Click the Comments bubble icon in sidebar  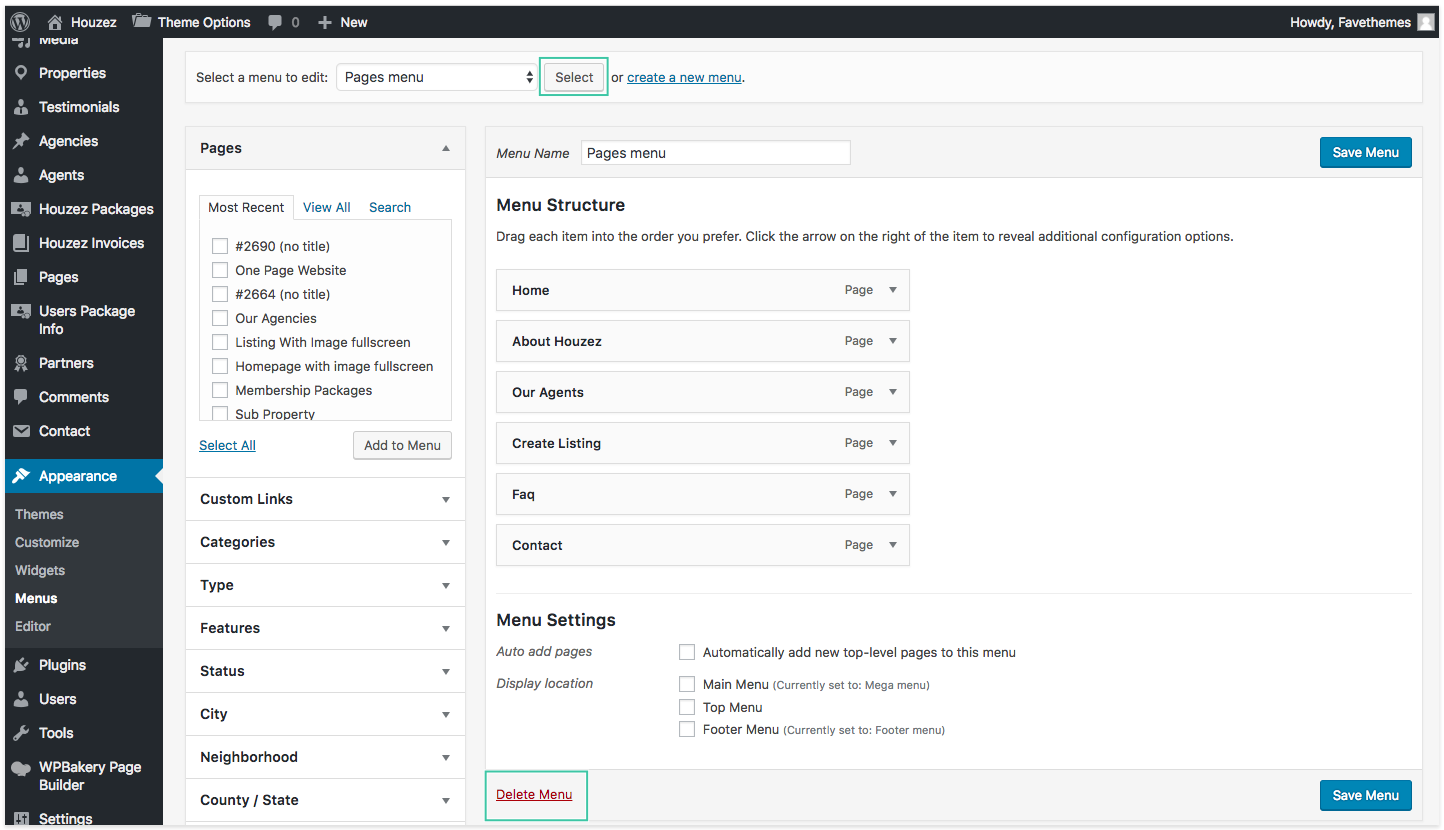21,397
